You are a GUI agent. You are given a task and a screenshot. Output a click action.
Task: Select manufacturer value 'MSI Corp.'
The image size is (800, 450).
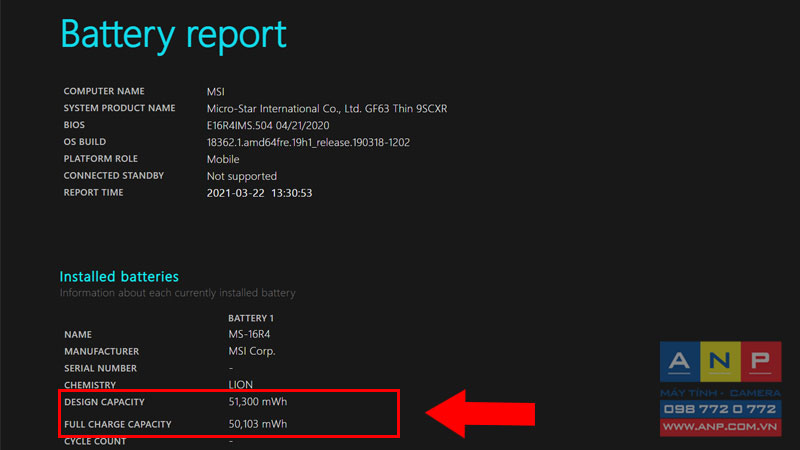click(x=252, y=352)
